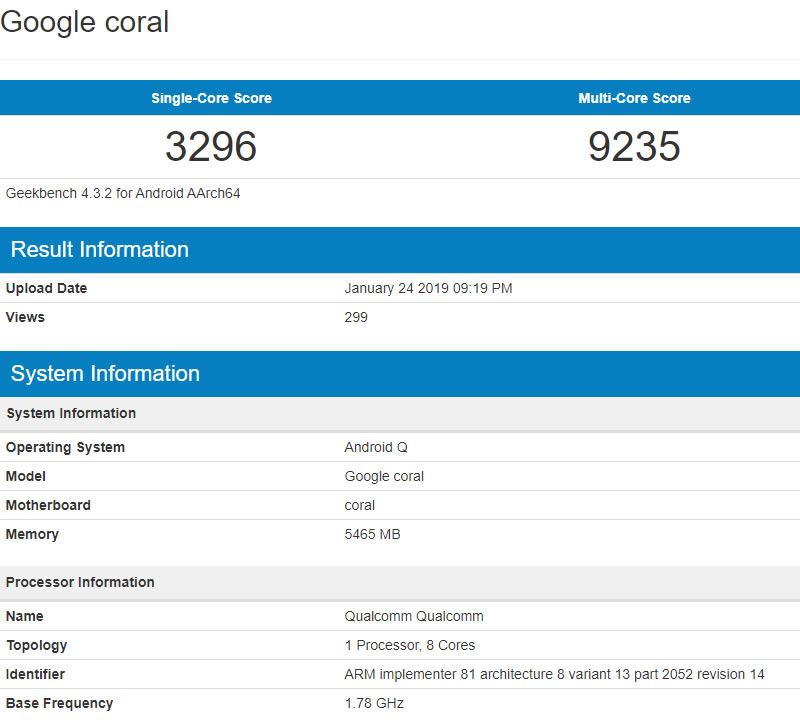Click the Motherboard row label
Image resolution: width=800 pixels, height=720 pixels.
[48, 505]
